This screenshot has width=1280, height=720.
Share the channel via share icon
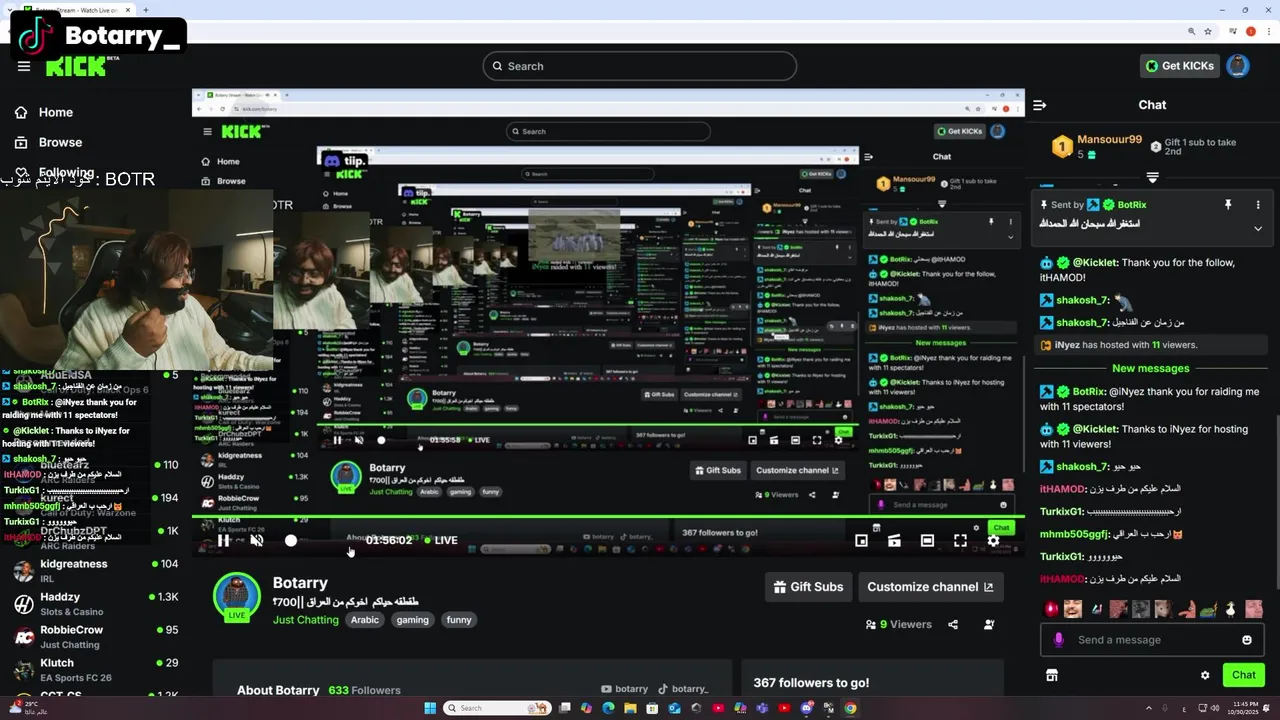point(953,624)
